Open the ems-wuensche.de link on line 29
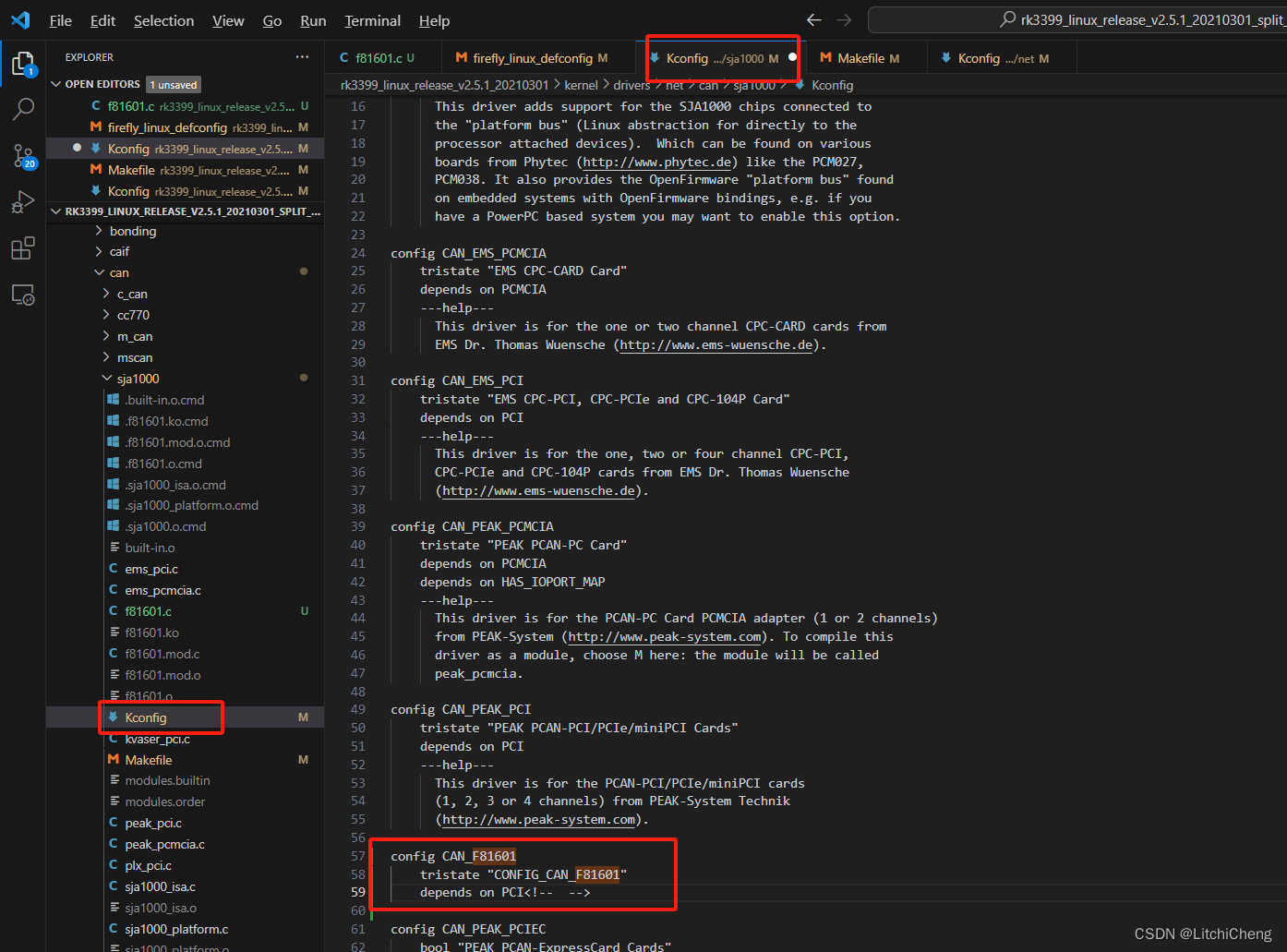This screenshot has width=1287, height=952. click(716, 344)
